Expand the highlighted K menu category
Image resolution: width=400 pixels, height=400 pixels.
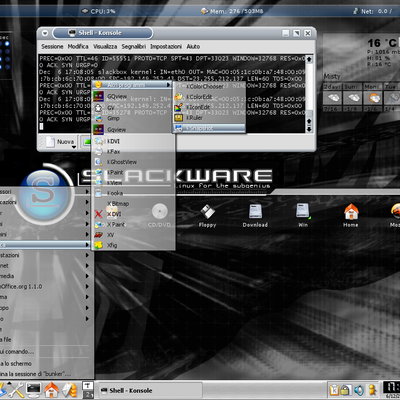pos(45,245)
